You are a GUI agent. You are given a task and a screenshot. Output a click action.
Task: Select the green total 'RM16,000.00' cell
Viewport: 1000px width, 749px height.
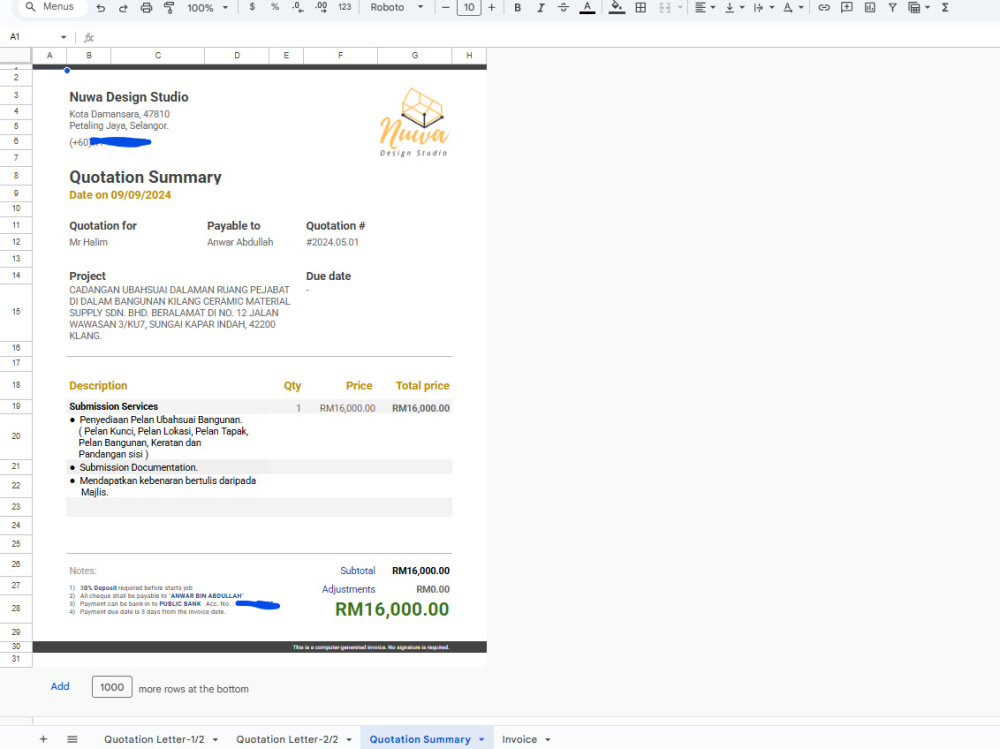pos(392,609)
